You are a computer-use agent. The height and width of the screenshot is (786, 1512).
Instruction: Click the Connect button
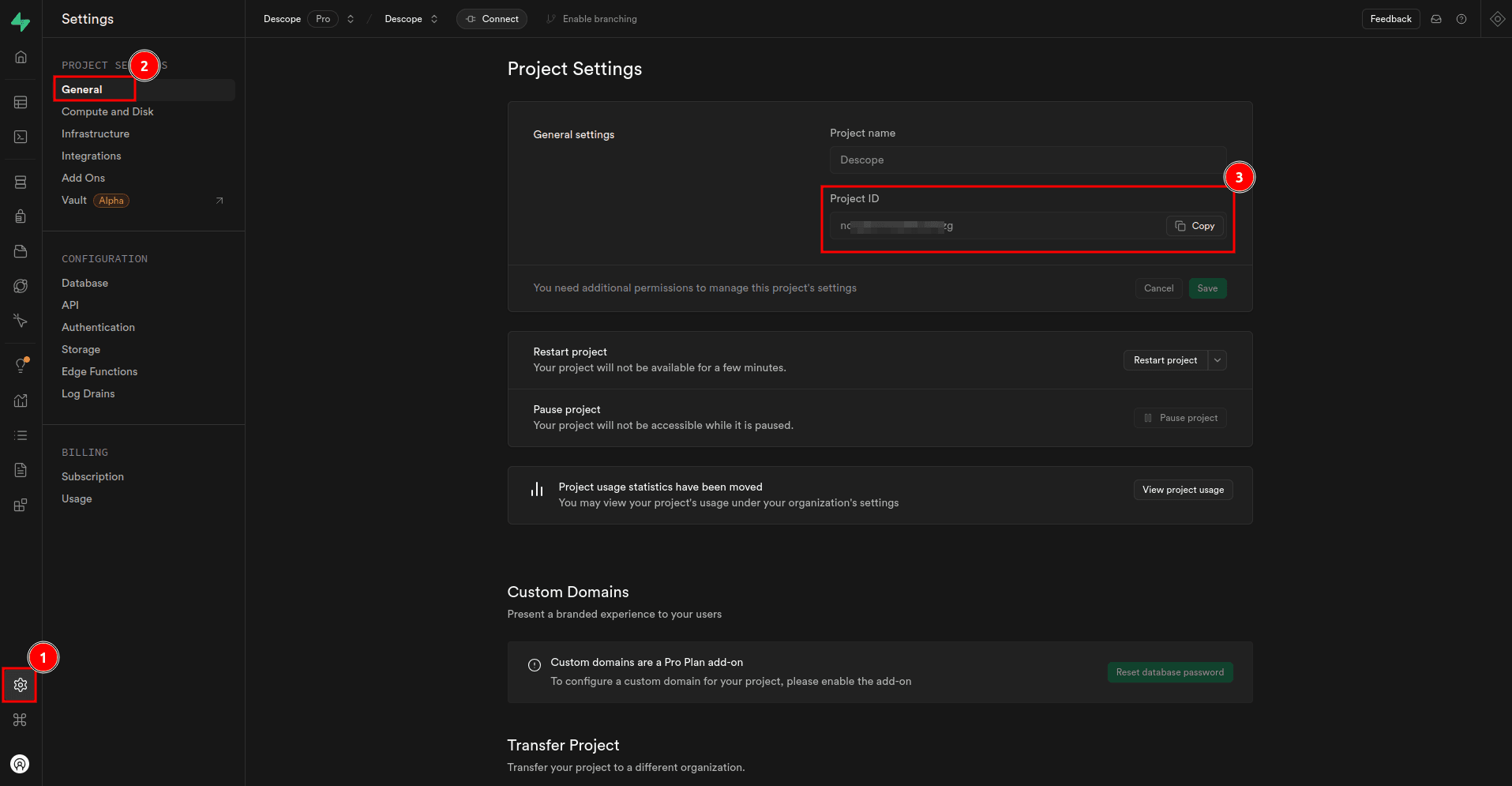click(x=491, y=19)
